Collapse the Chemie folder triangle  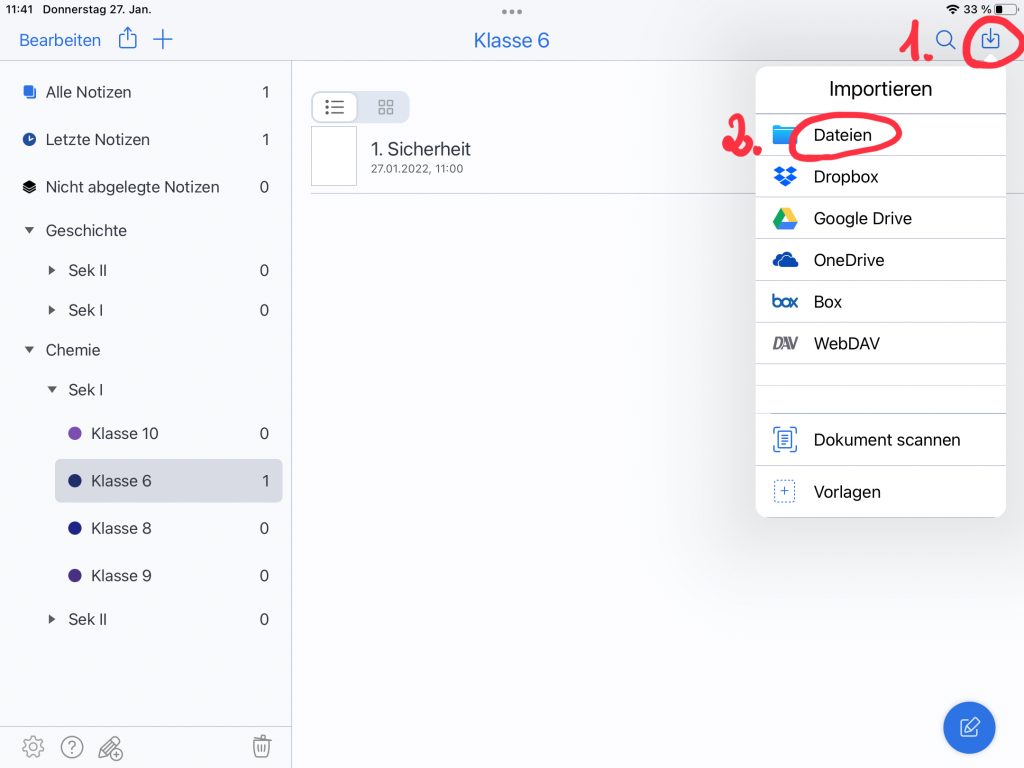click(x=29, y=351)
